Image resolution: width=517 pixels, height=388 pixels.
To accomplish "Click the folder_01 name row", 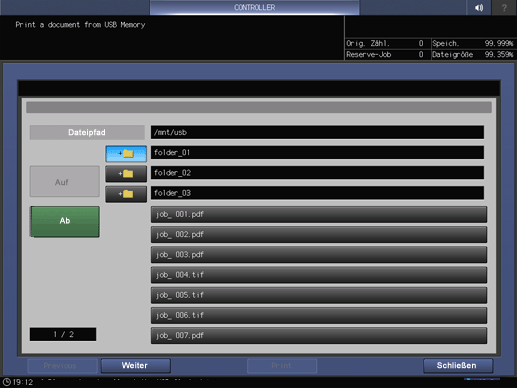I will click(317, 152).
